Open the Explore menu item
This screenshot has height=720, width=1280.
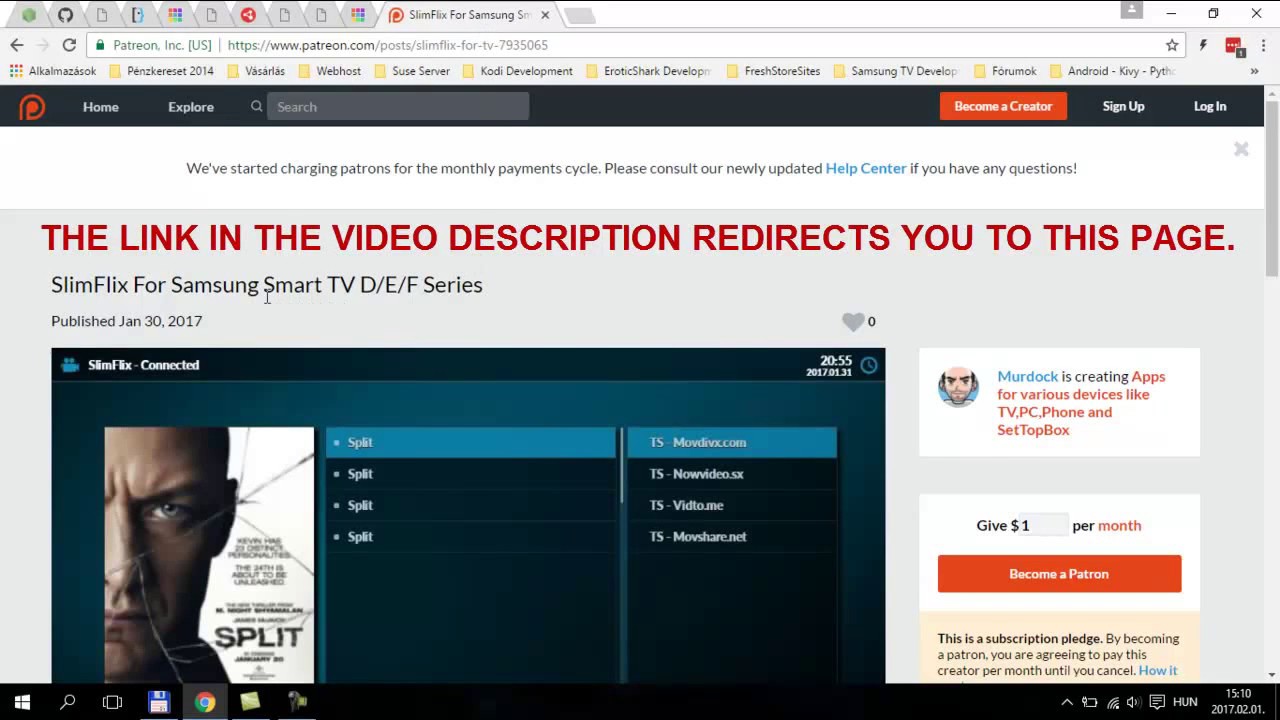(x=191, y=106)
